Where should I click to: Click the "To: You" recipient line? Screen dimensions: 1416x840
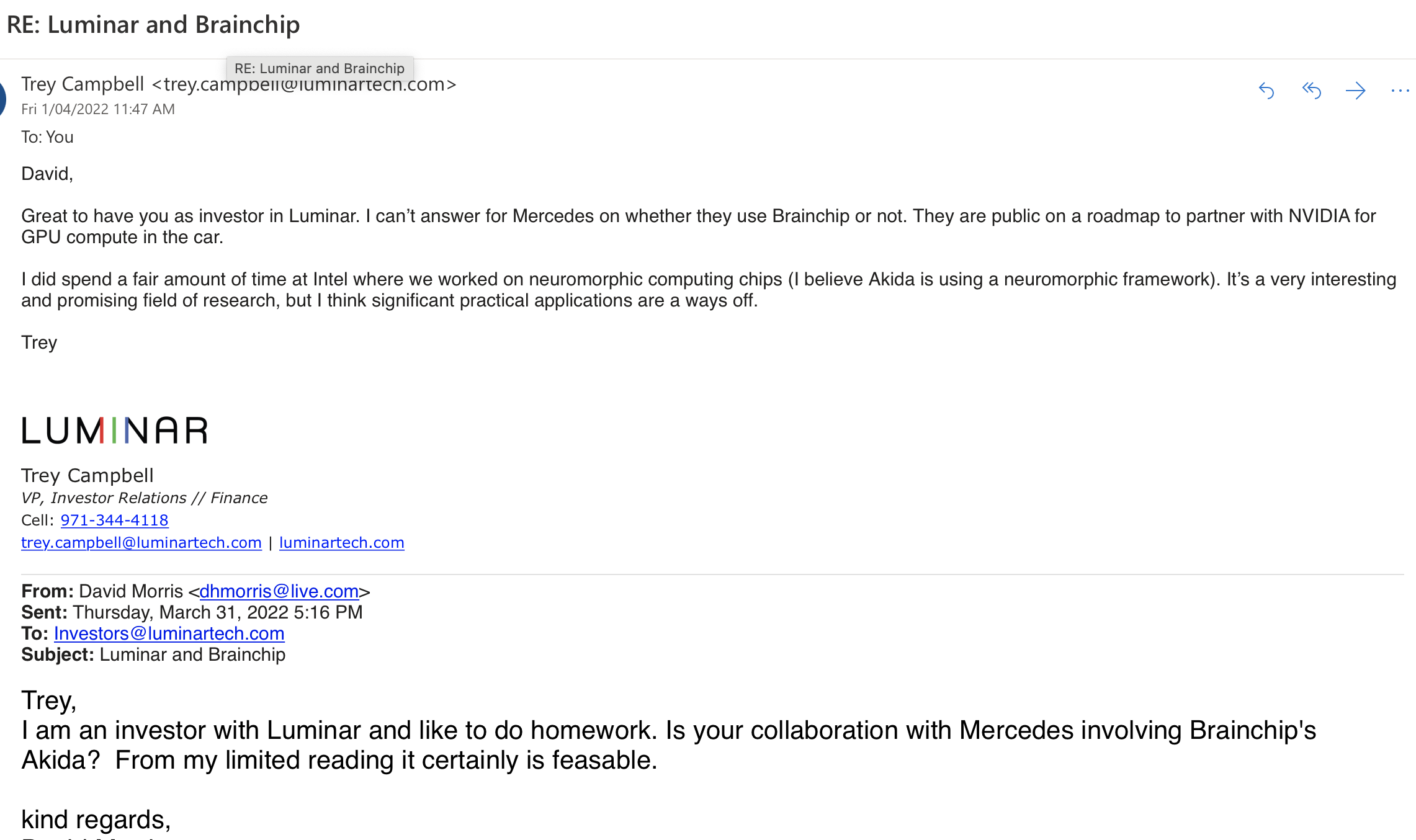coord(47,137)
